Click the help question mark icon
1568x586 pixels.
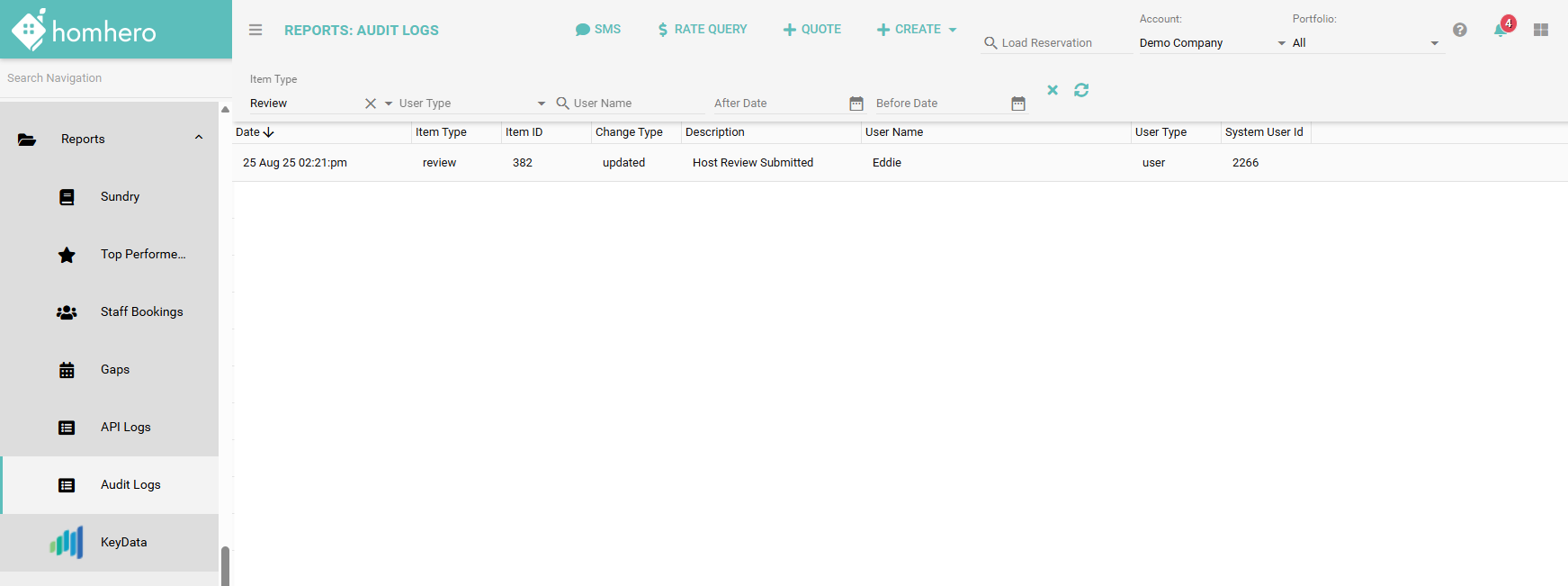pyautogui.click(x=1460, y=30)
